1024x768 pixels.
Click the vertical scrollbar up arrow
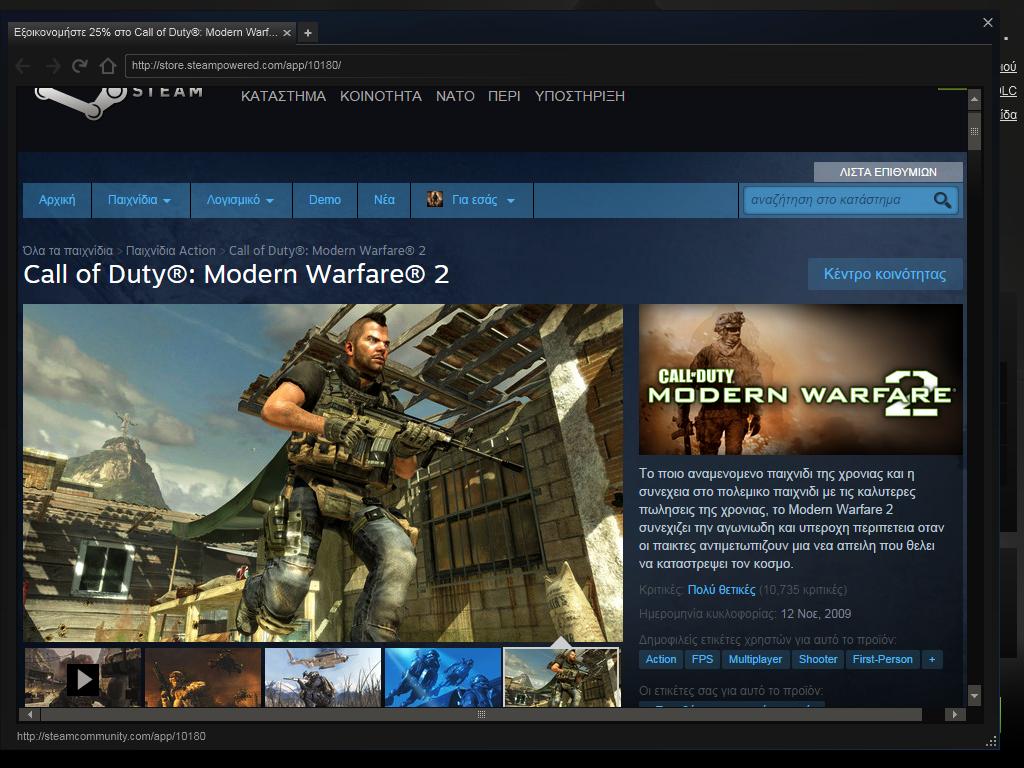click(x=974, y=100)
